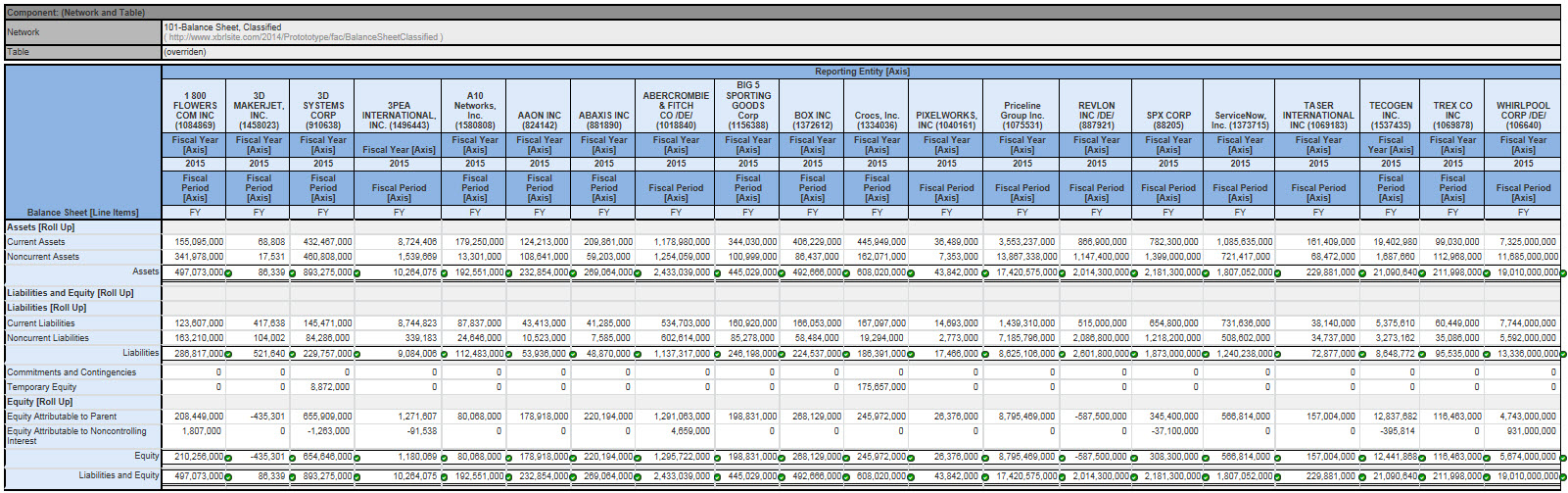1568x493 pixels.
Task: Click Noncurrent Assets value 13,867,338,000
Action: click(x=1026, y=257)
